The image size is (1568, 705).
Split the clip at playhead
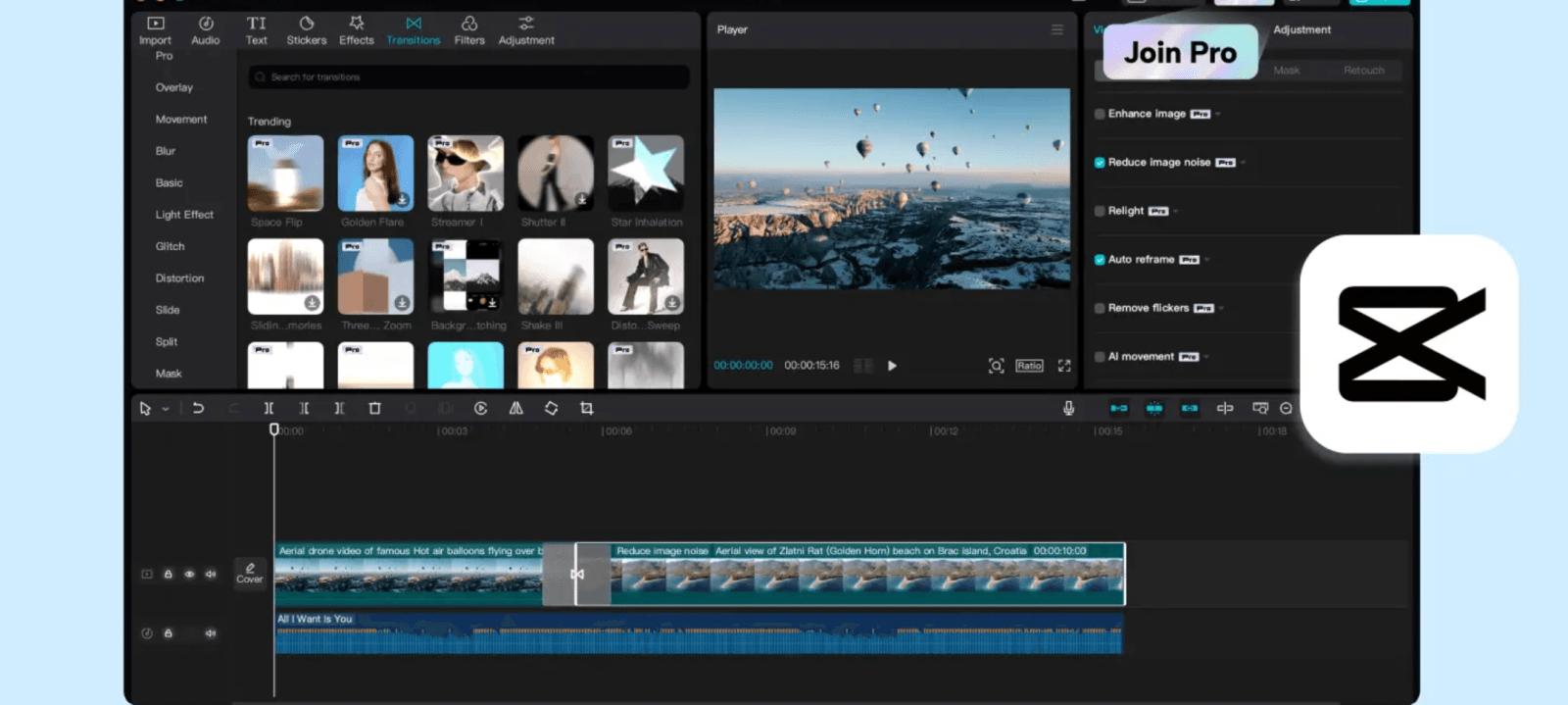tap(269, 408)
